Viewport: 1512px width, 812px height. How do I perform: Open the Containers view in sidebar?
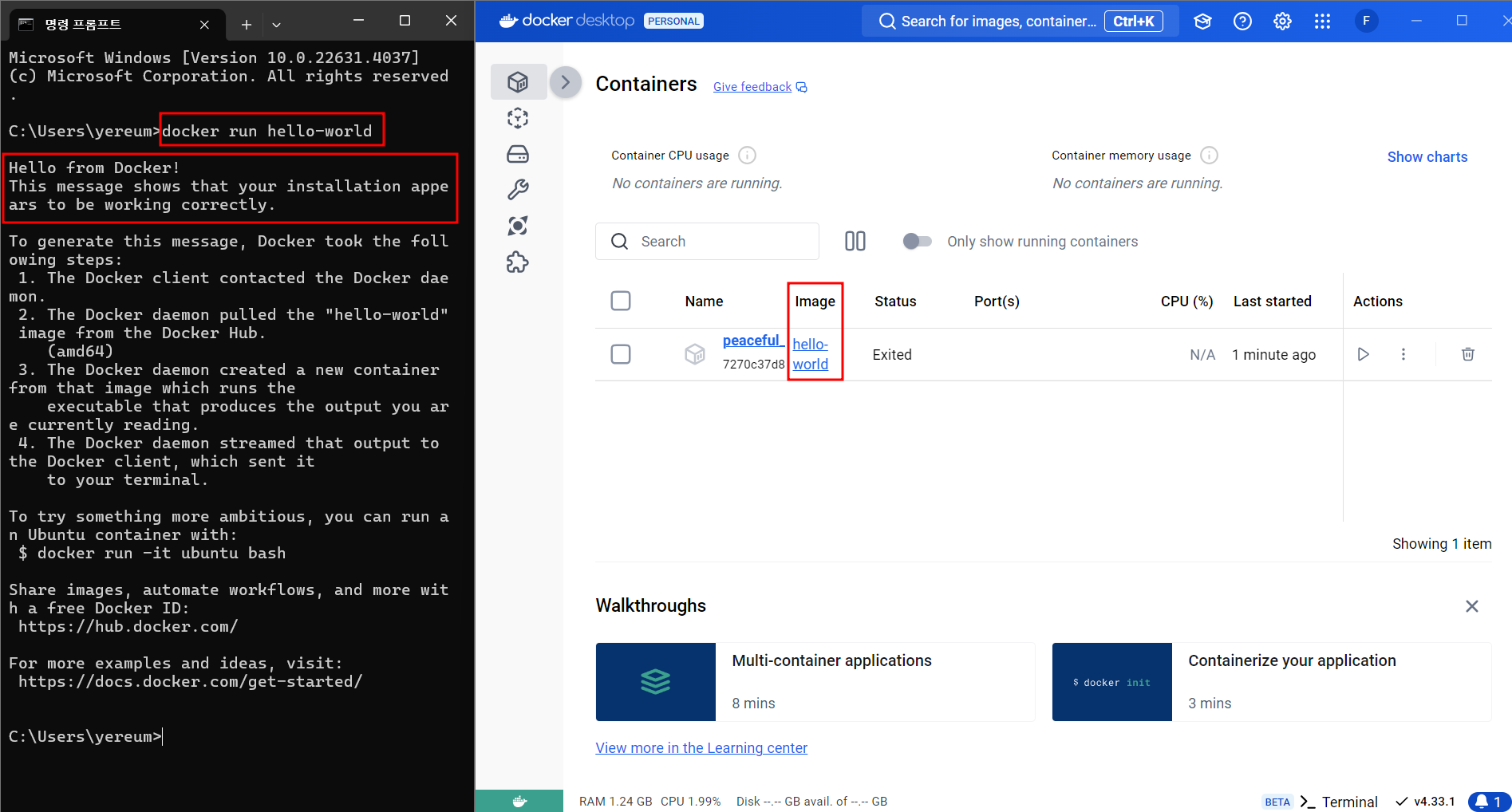click(518, 81)
